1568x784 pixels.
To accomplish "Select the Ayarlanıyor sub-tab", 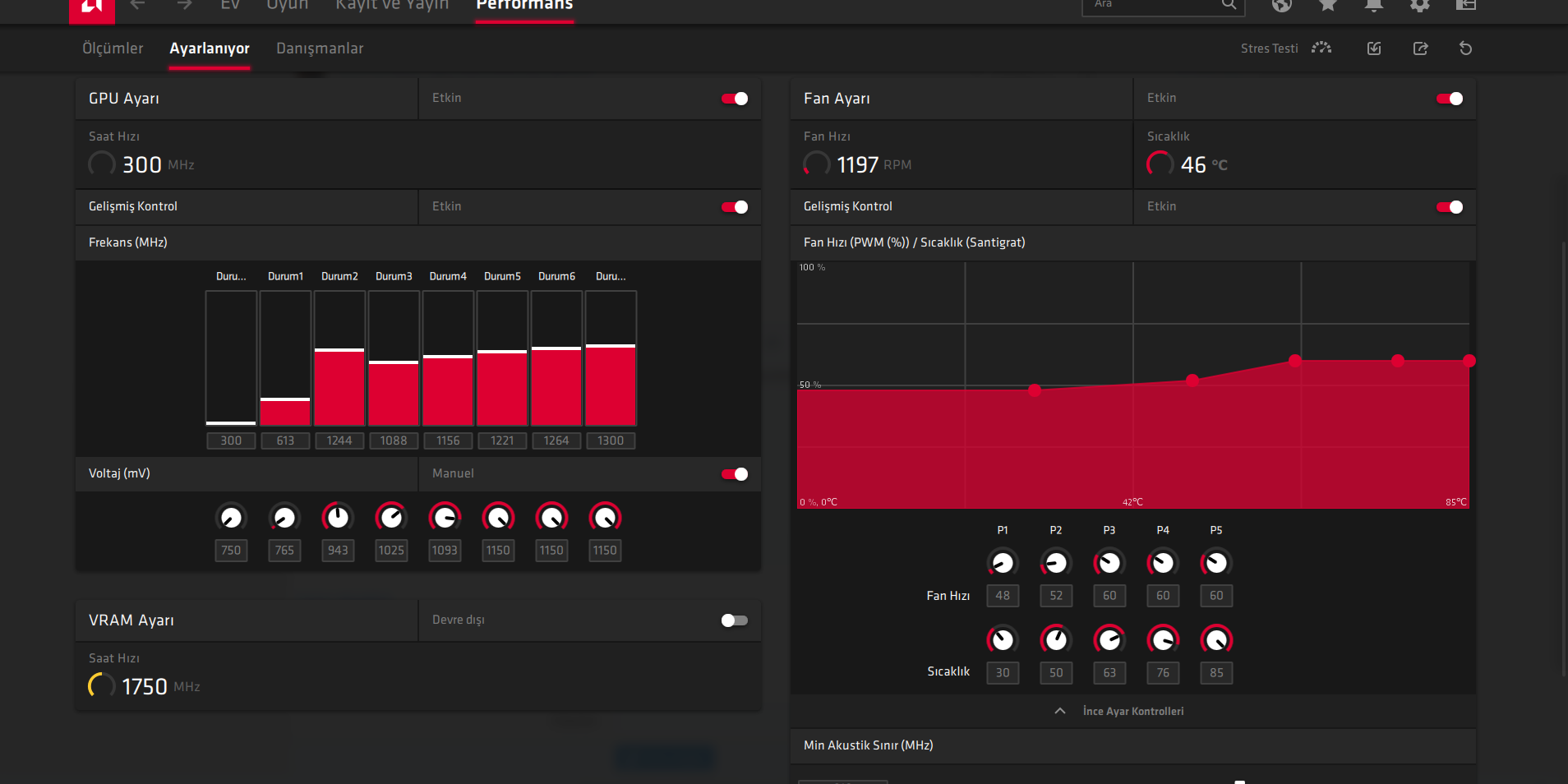I will [x=210, y=48].
